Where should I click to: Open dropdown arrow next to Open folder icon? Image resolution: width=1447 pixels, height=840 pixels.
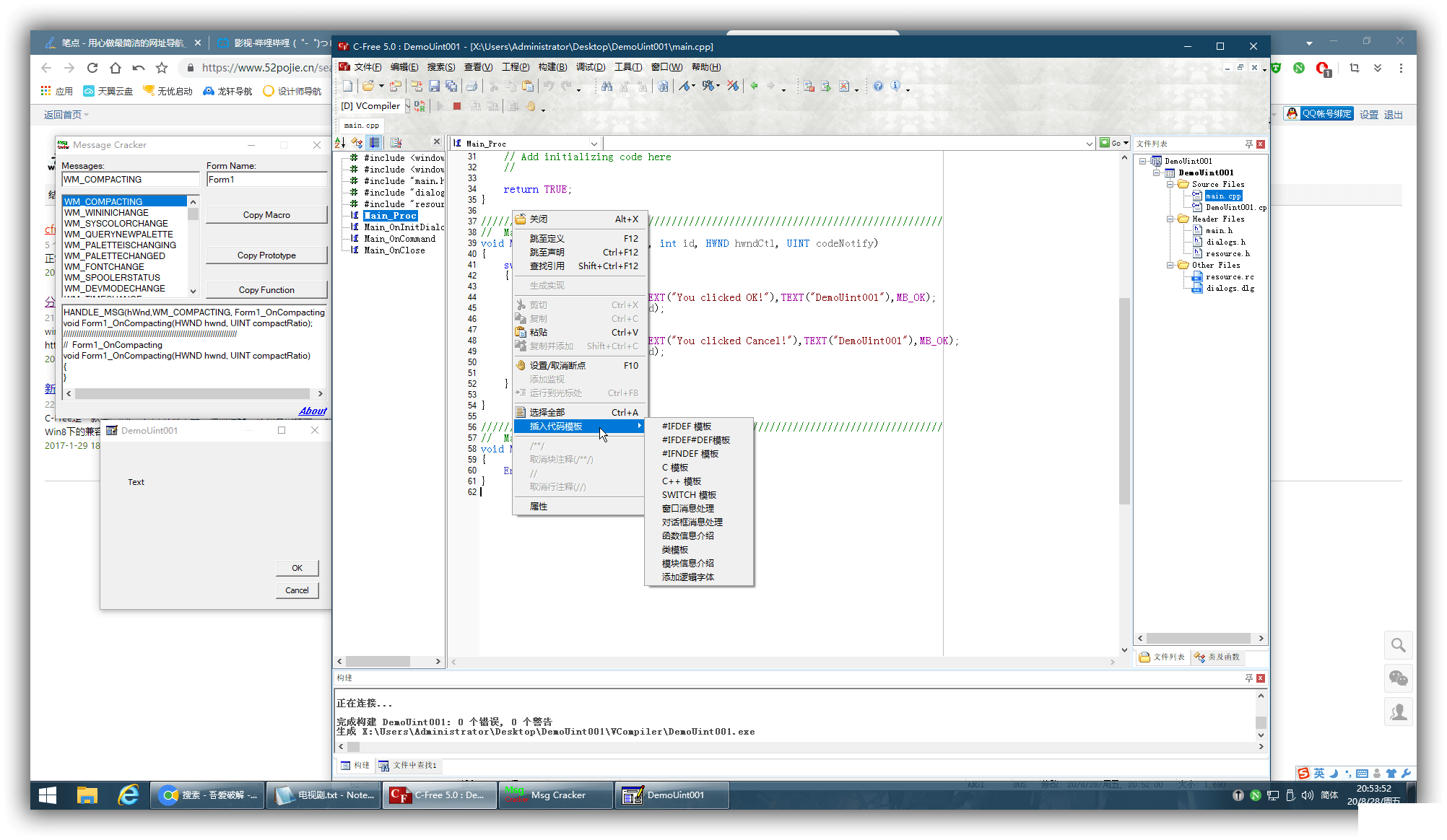381,87
